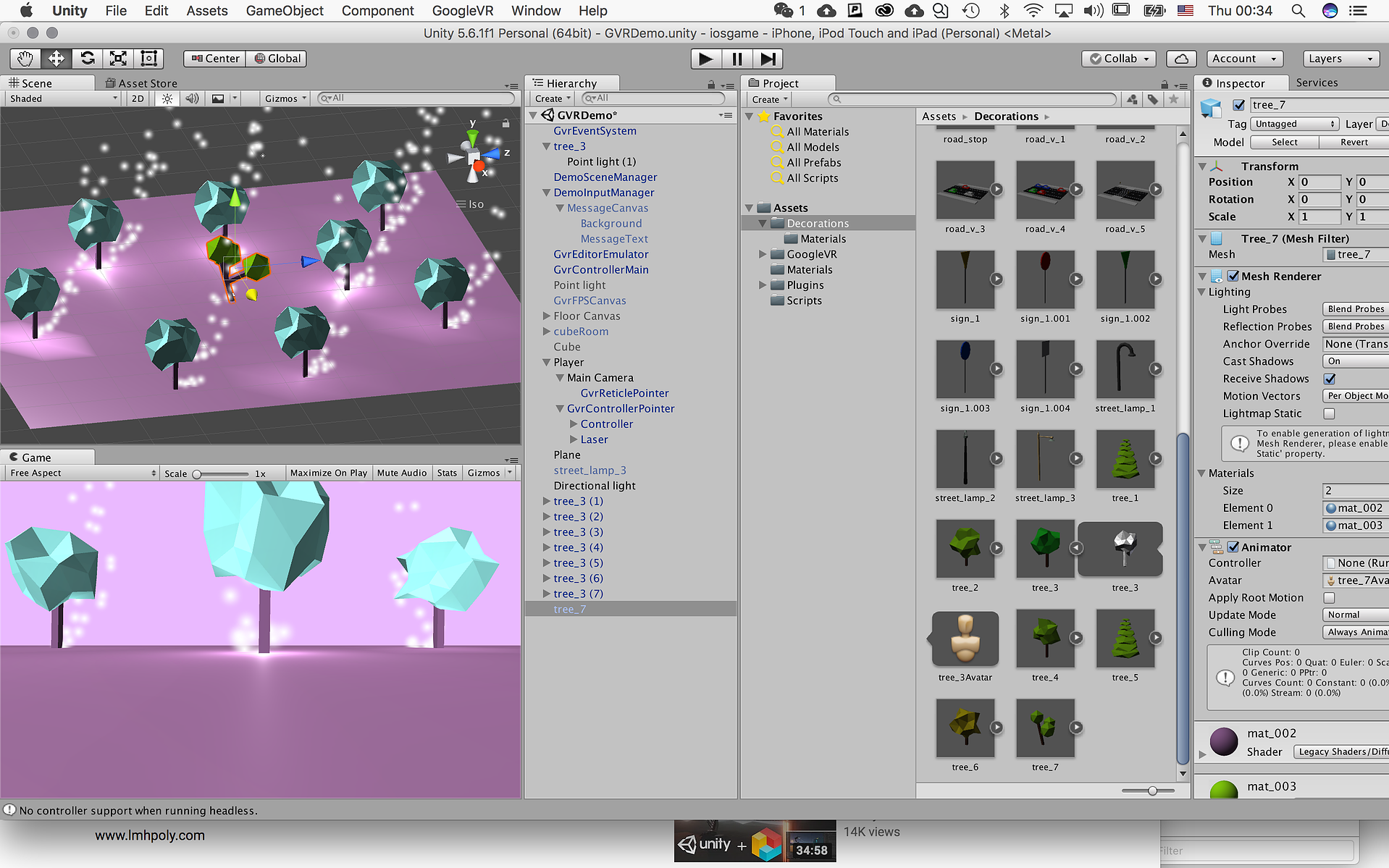1389x868 pixels.
Task: Lock the Hierarchy panel
Action: [x=711, y=85]
